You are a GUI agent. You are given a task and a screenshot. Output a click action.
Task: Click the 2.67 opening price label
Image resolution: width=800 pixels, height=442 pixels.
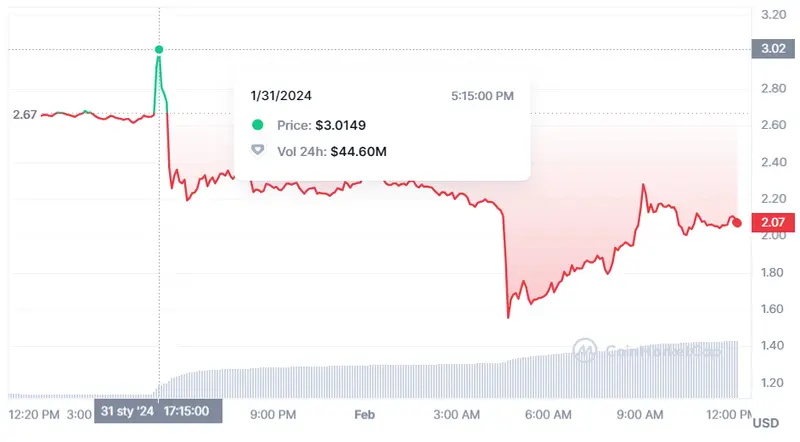point(24,115)
